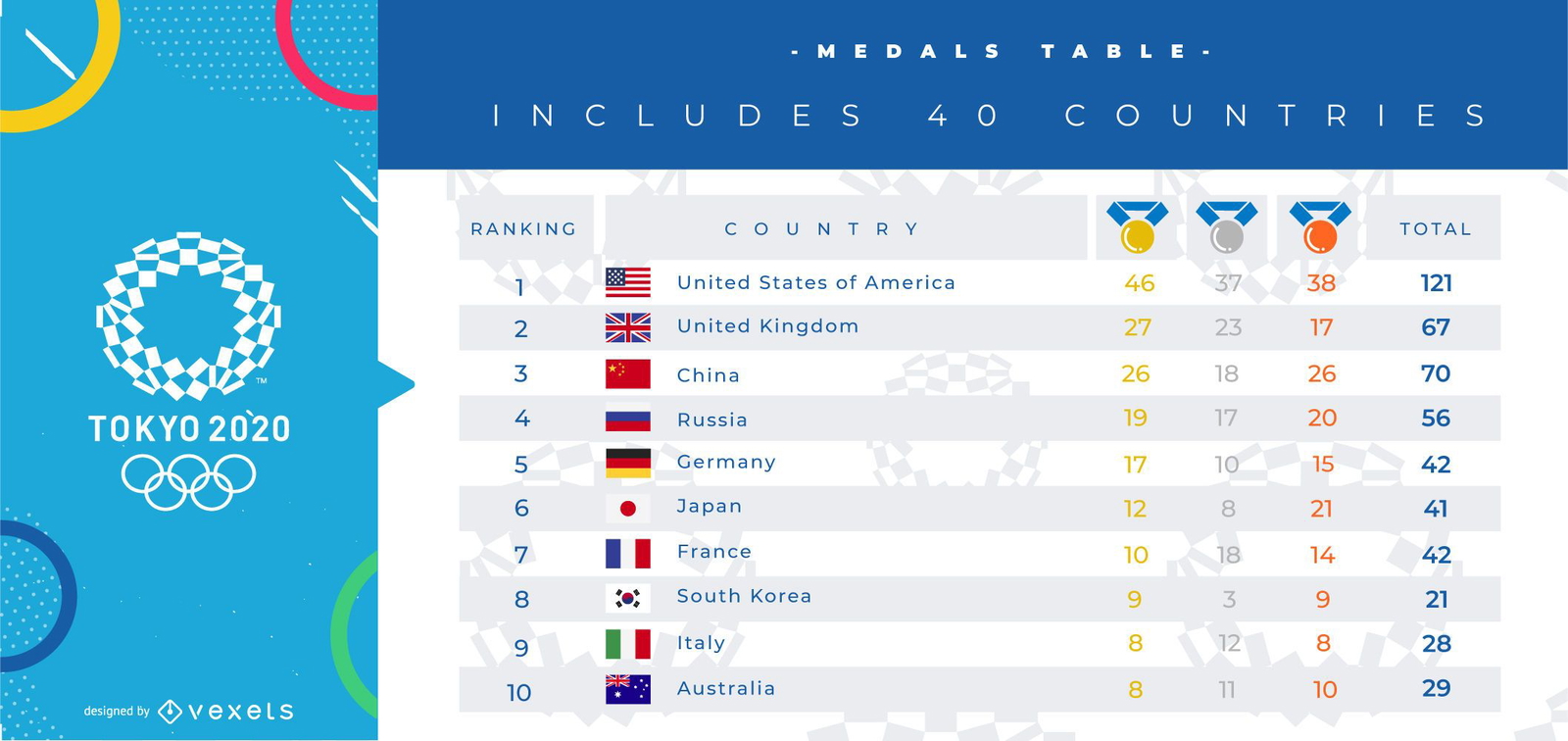The image size is (1568, 741).
Task: Open the vexels designer link
Action: pyautogui.click(x=227, y=711)
